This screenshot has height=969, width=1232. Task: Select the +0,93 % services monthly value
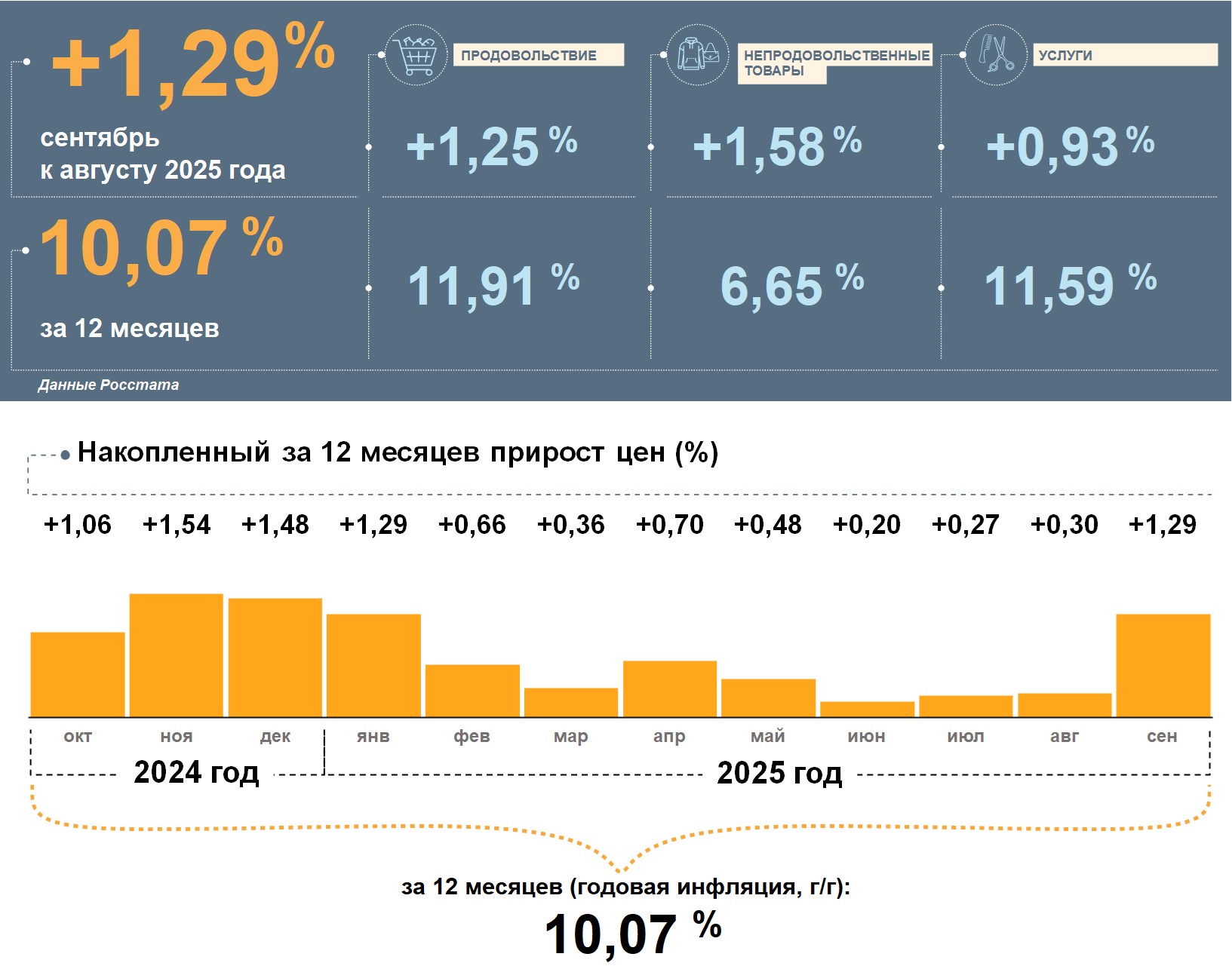pos(1070,146)
